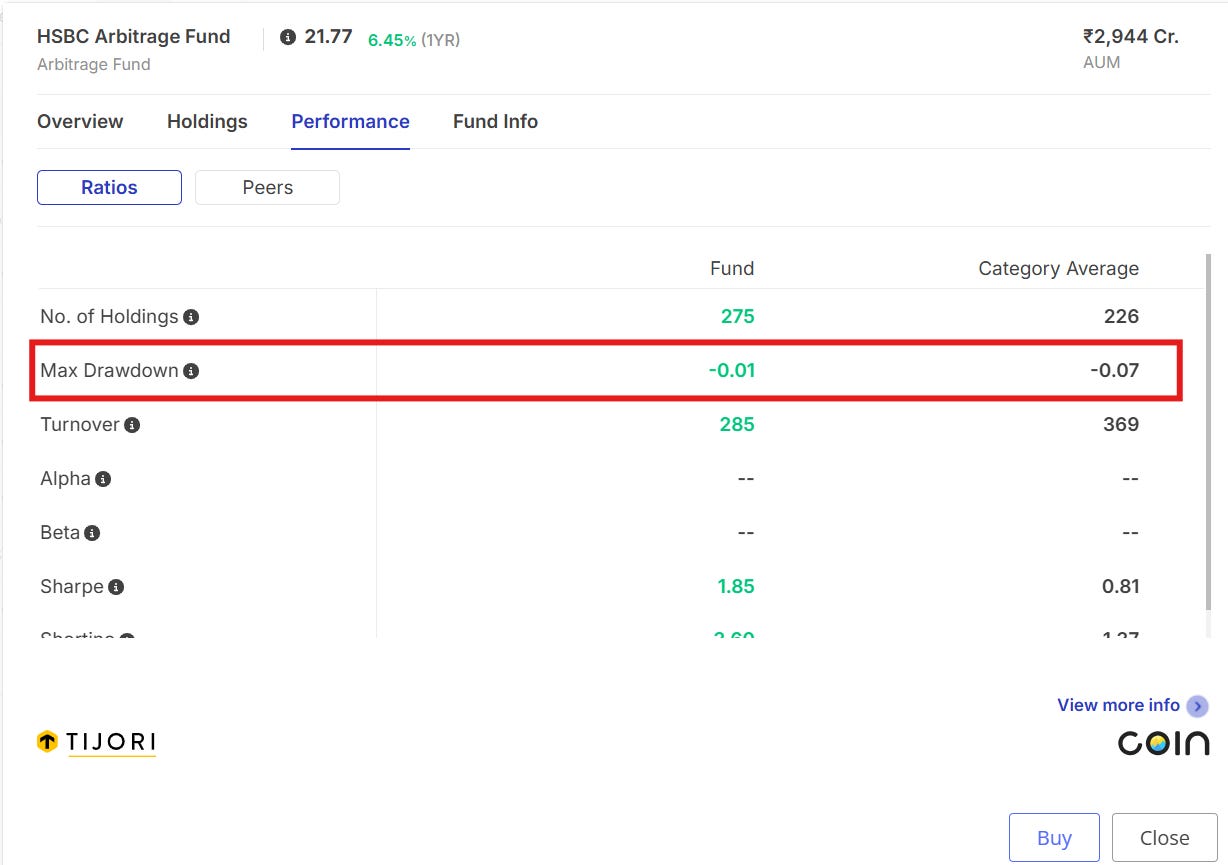This screenshot has height=865, width=1228.
Task: Click fund max drawdown value -0.01
Action: (x=732, y=371)
